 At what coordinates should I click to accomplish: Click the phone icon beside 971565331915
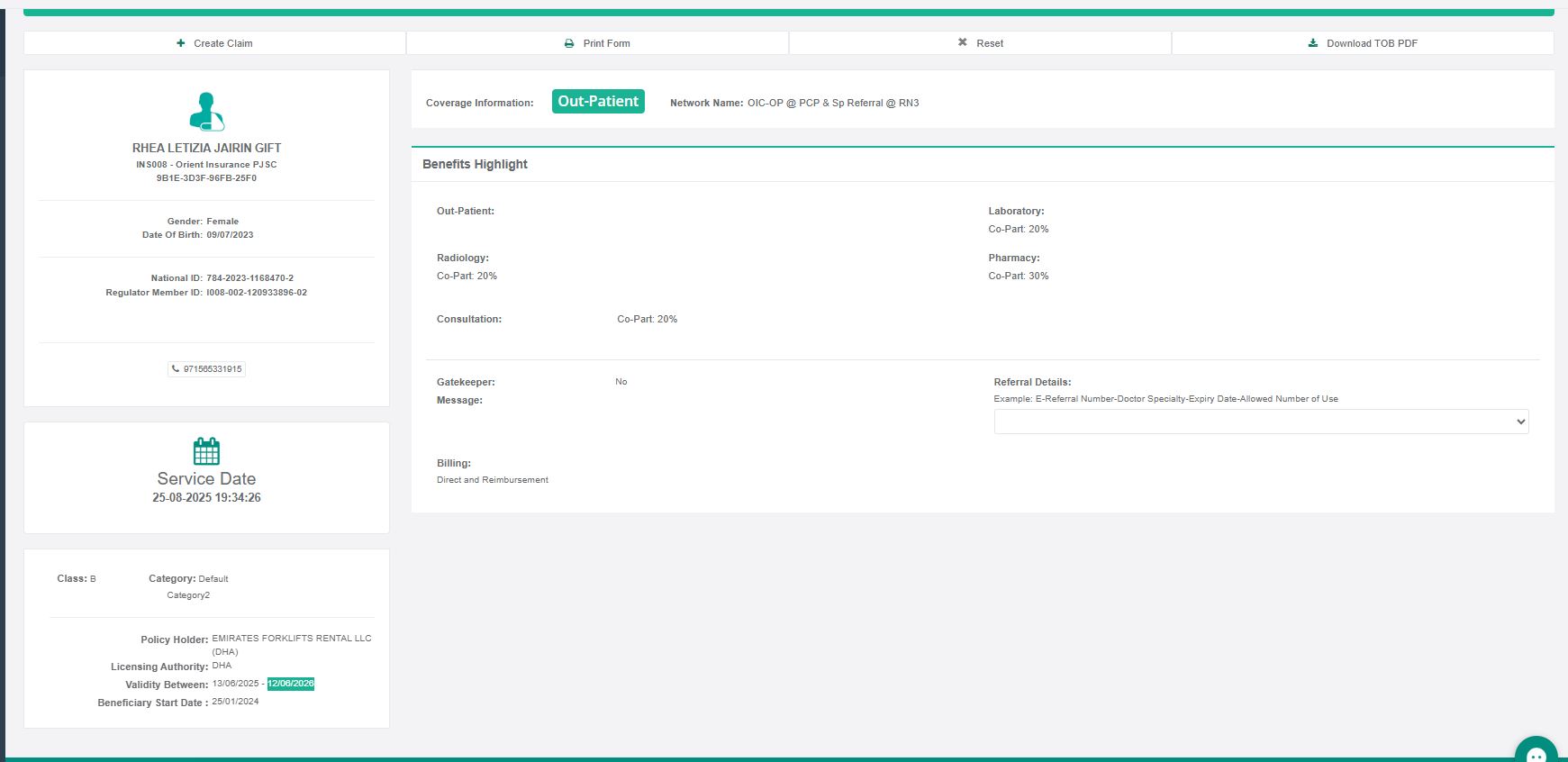(176, 369)
